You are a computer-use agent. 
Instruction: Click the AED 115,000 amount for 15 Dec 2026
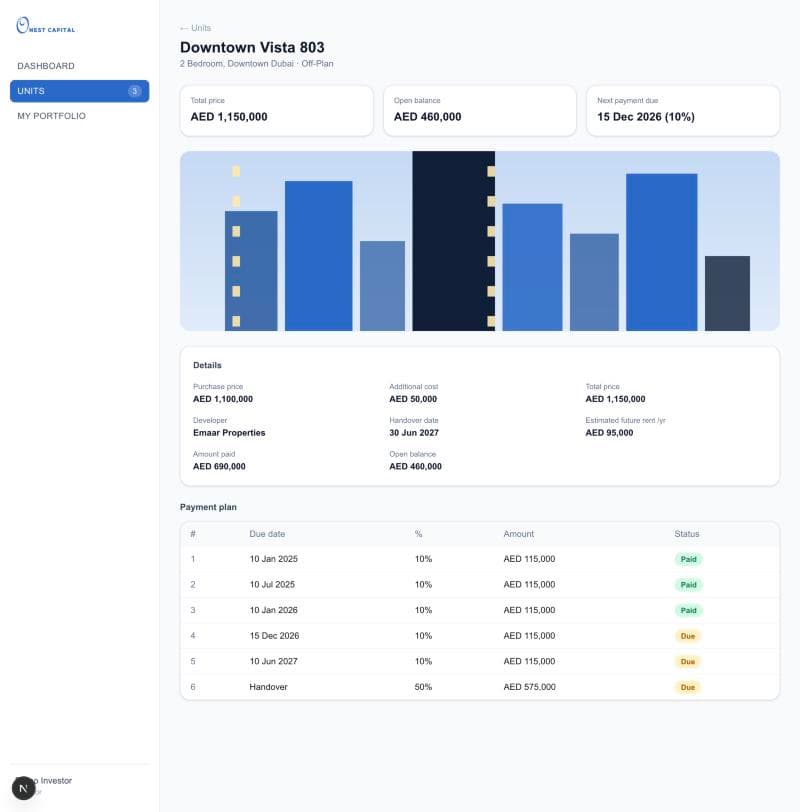pyautogui.click(x=529, y=636)
